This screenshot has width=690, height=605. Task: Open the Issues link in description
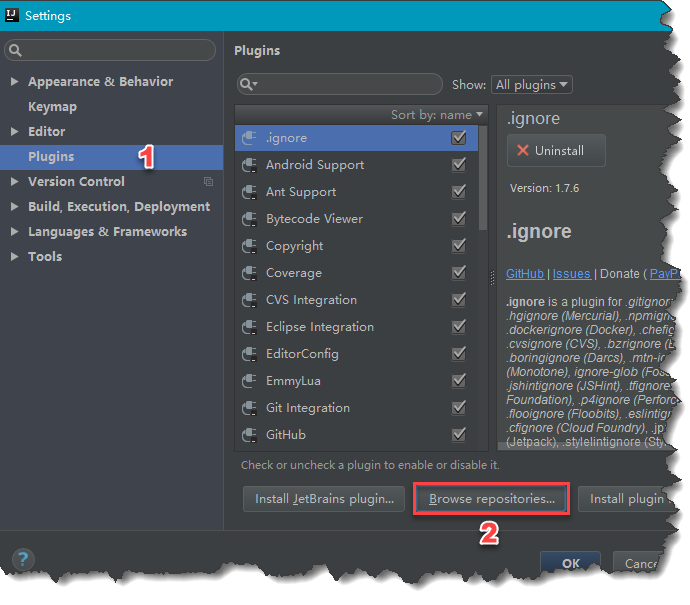click(572, 274)
